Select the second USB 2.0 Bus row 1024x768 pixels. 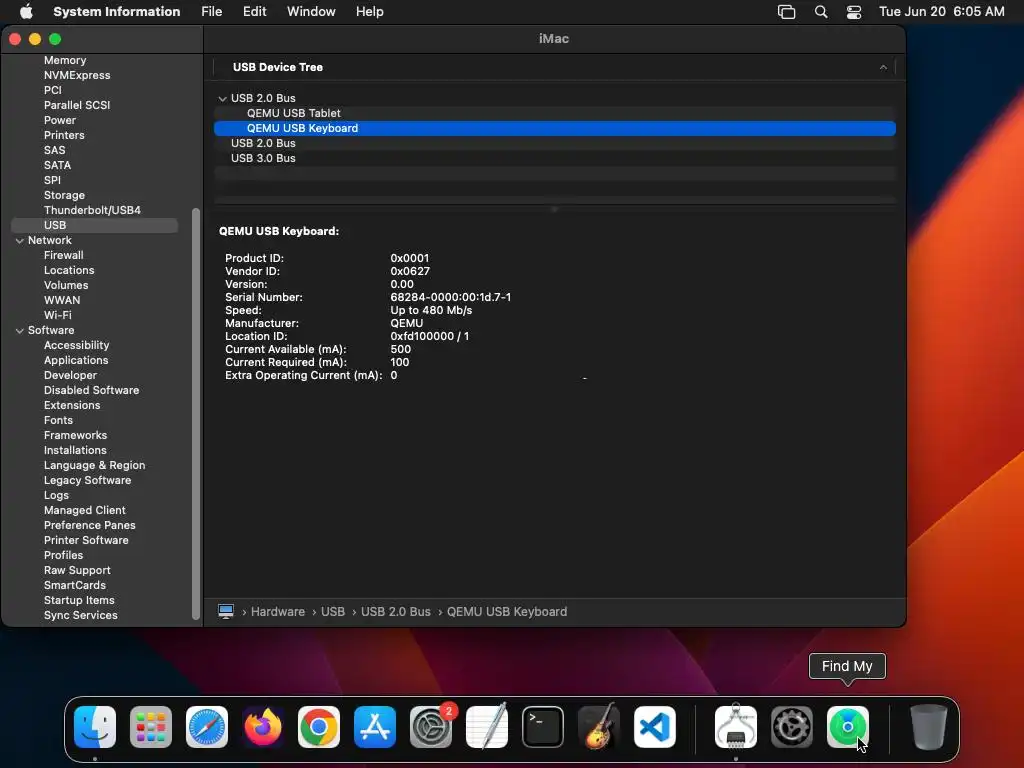(x=554, y=143)
